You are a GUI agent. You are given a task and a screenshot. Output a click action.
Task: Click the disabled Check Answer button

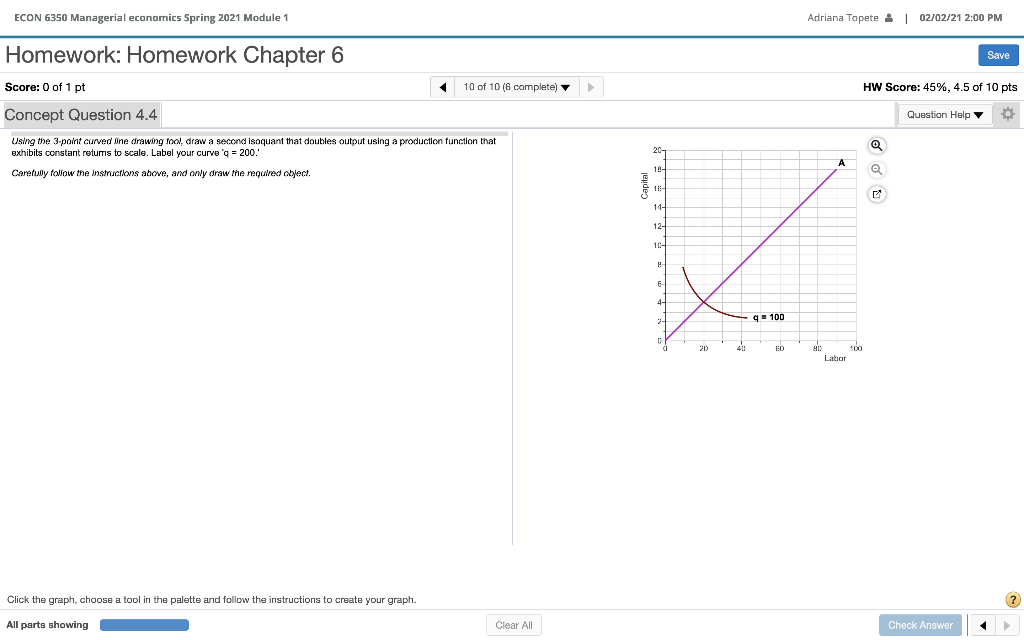[x=920, y=624]
